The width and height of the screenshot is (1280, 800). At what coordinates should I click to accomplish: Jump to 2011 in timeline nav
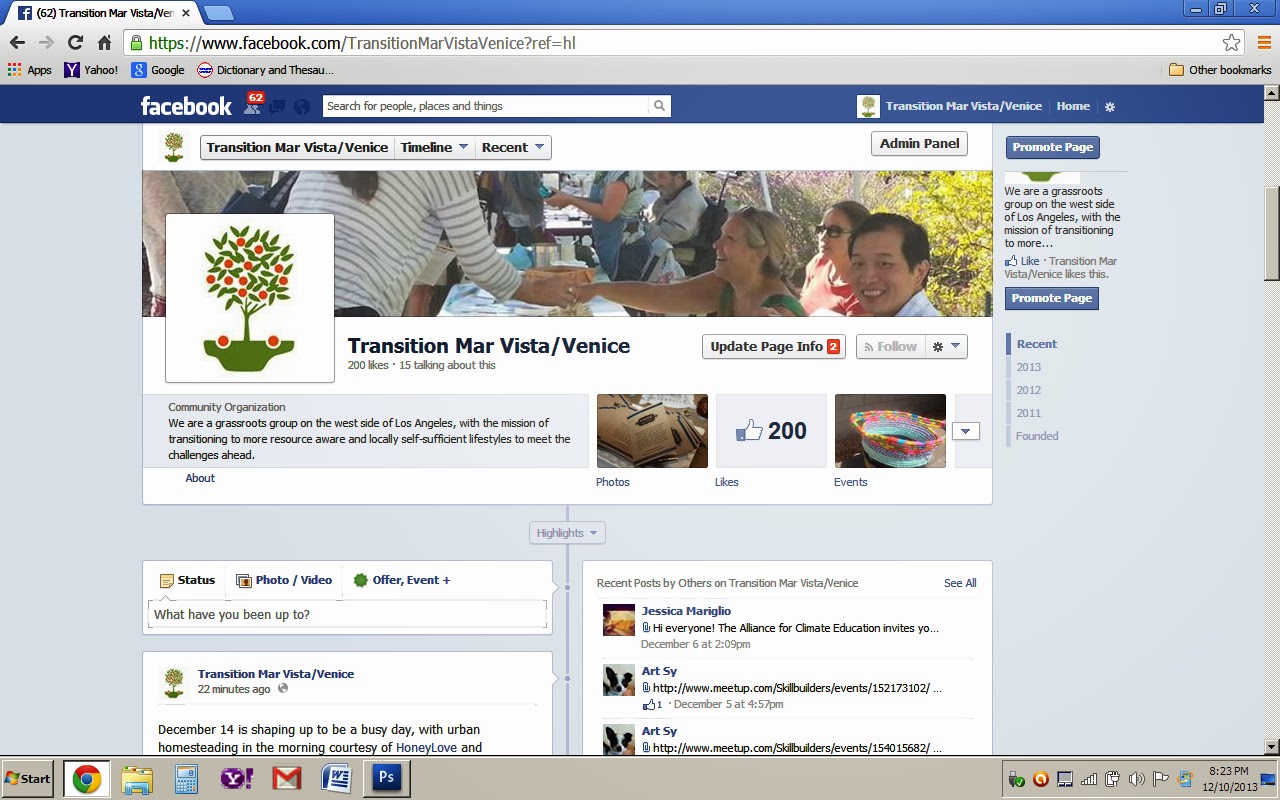(1029, 413)
